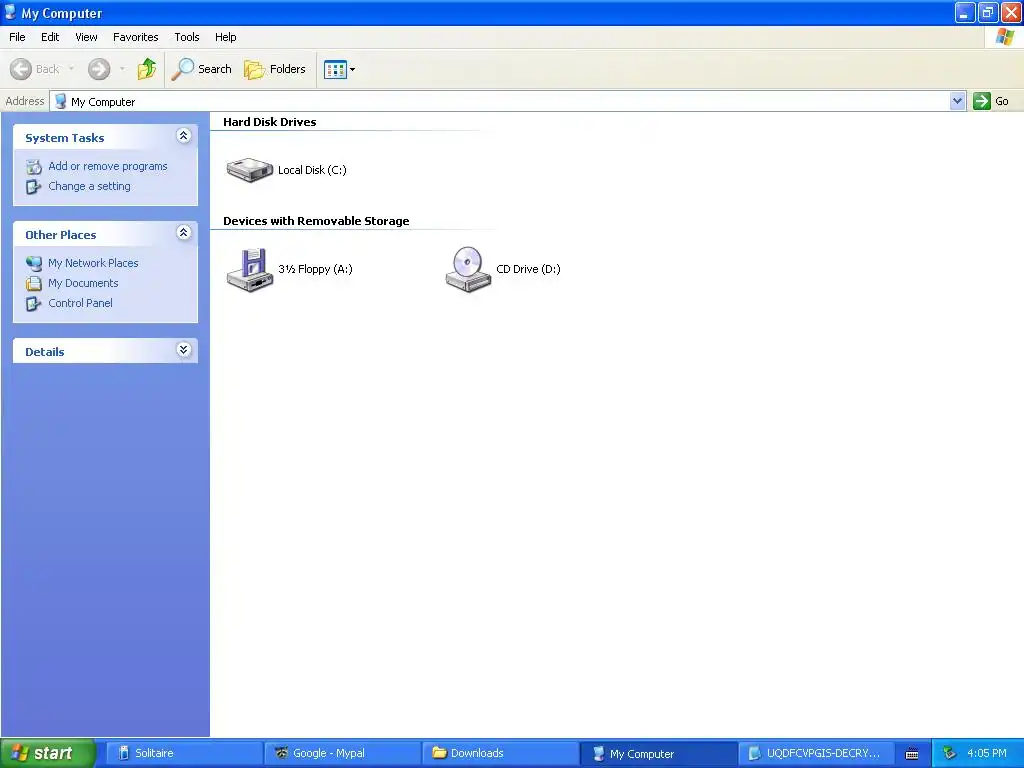Open the Edit menu
1024x768 pixels.
tap(50, 37)
